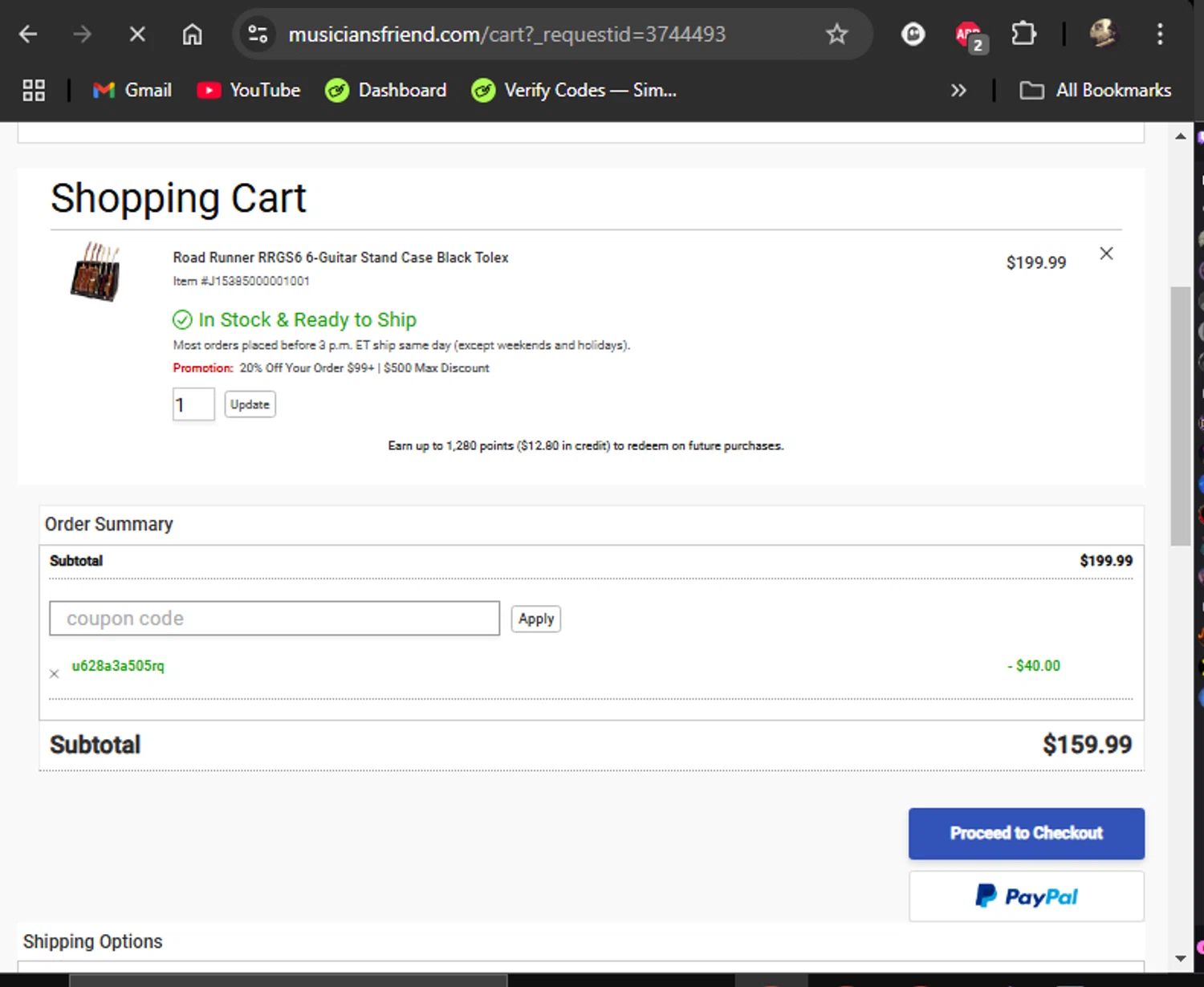The height and width of the screenshot is (987, 1204).
Task: Click Proceed to Checkout button
Action: (x=1026, y=833)
